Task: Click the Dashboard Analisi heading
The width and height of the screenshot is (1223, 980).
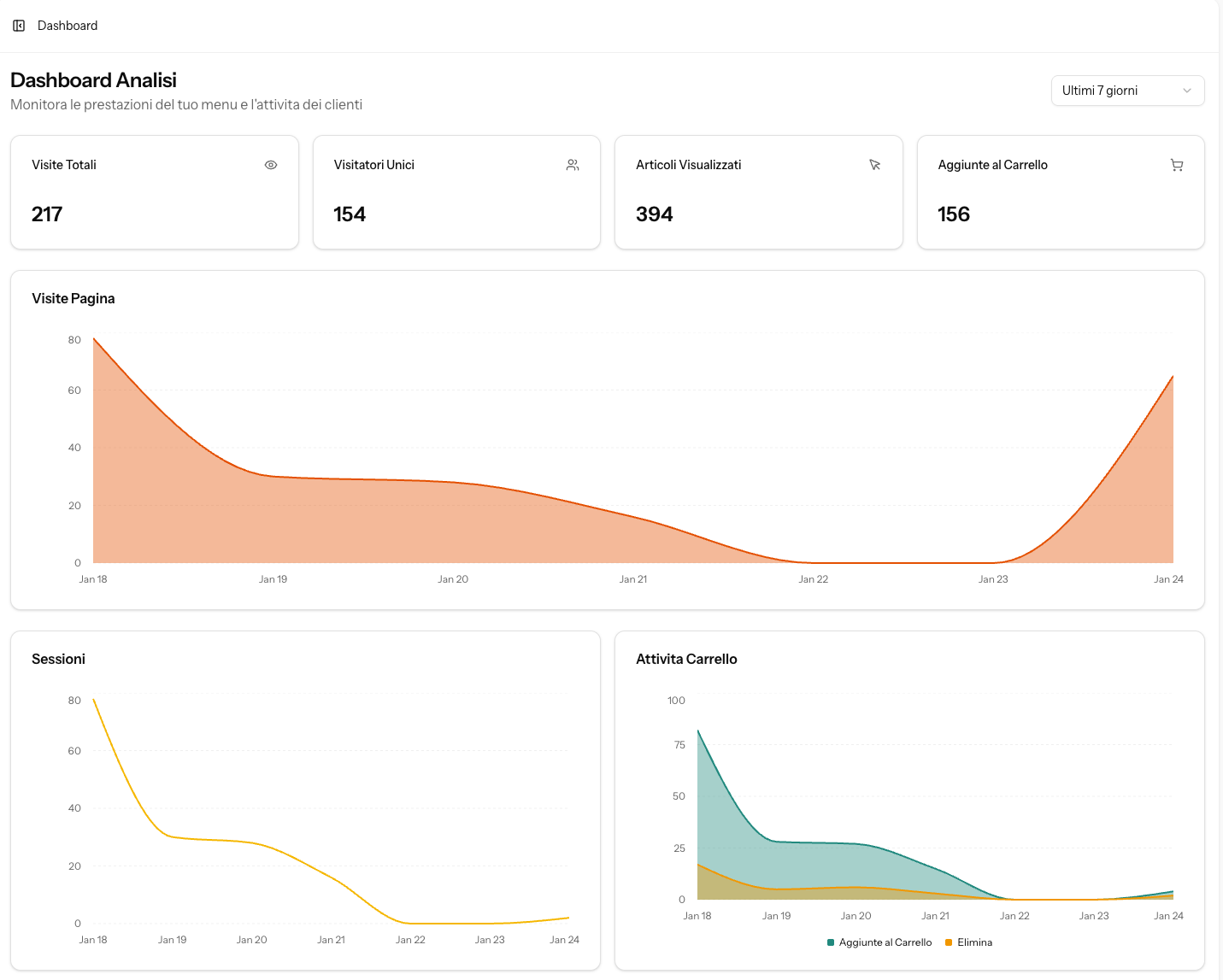Action: coord(93,79)
